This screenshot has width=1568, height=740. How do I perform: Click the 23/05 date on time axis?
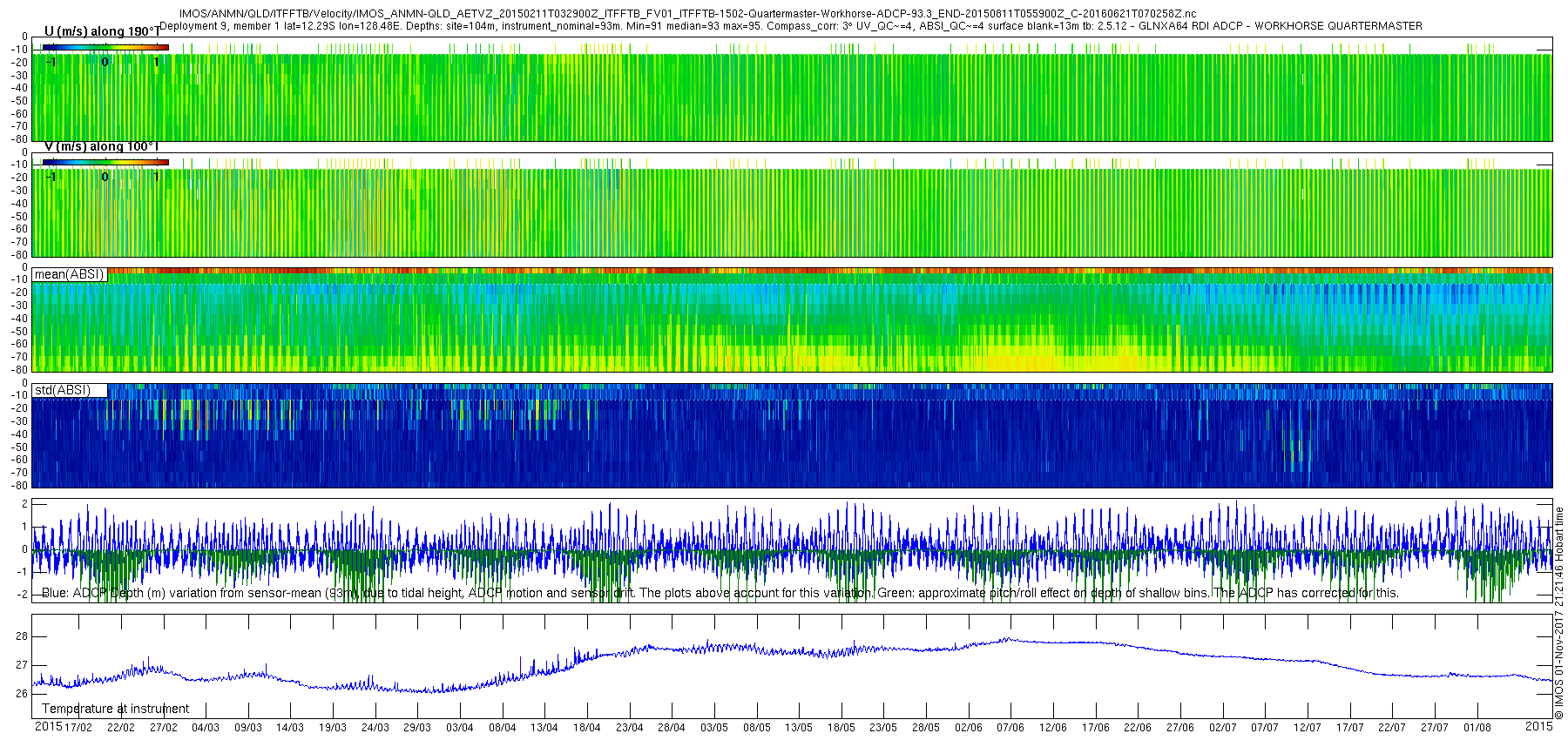pyautogui.click(x=882, y=728)
